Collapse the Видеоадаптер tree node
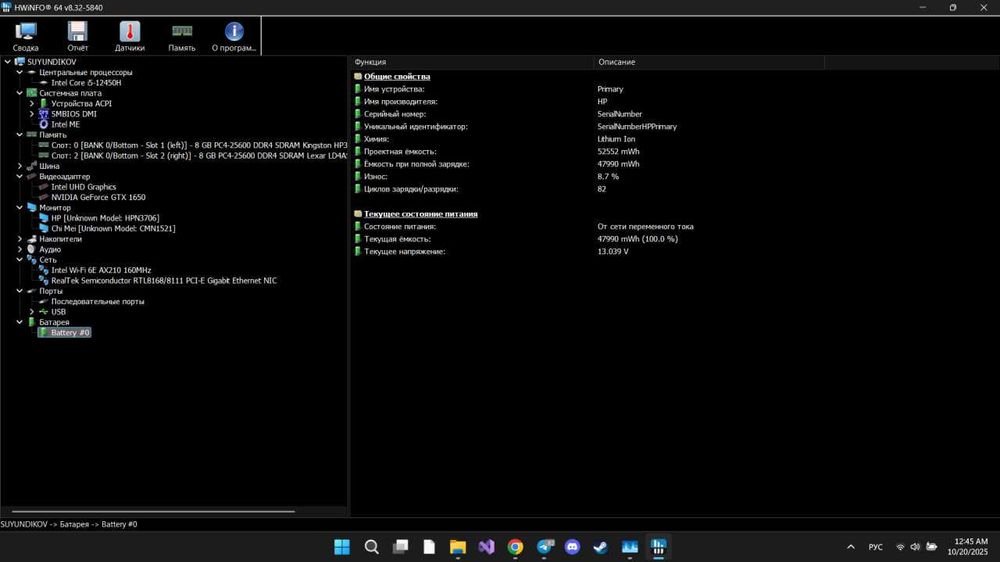1000x562 pixels. (20, 176)
